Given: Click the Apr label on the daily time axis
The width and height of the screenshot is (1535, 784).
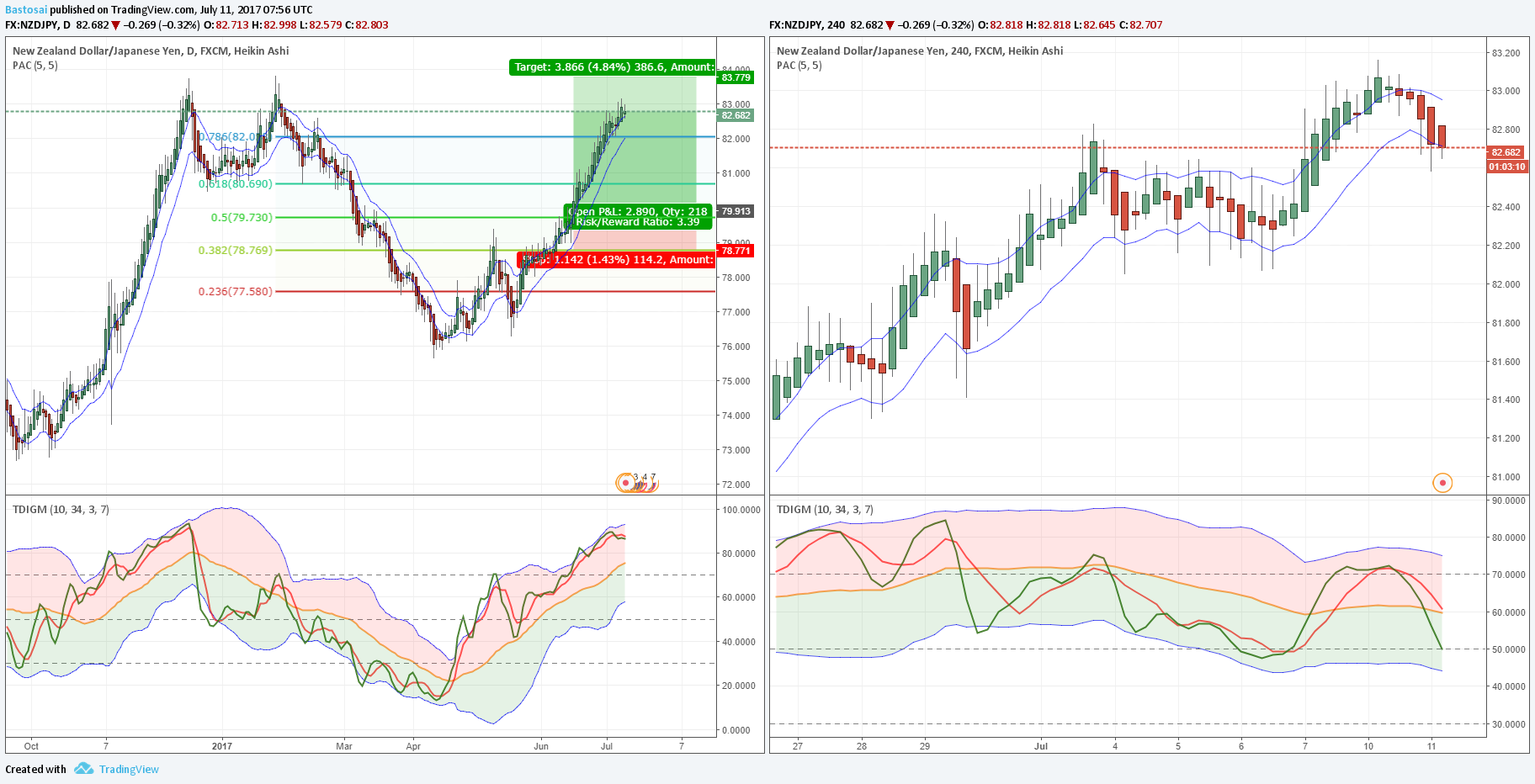Looking at the screenshot, I should 413,746.
